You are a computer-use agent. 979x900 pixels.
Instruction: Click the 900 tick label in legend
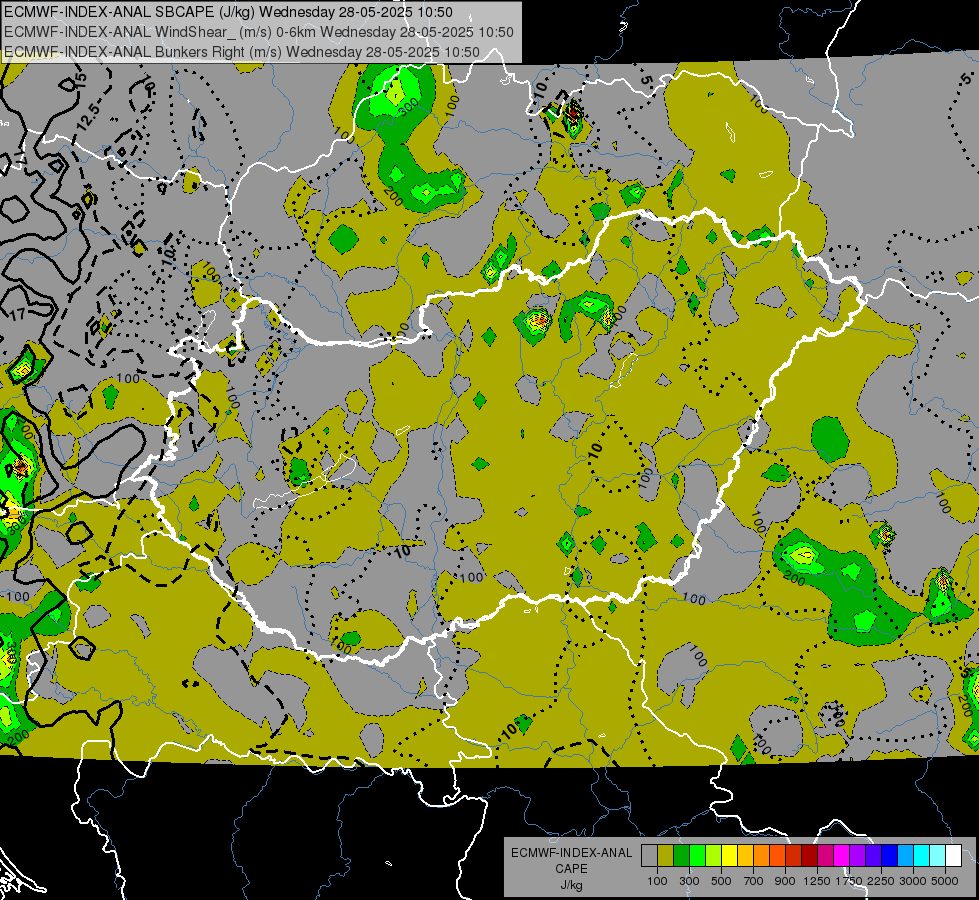coord(785,881)
